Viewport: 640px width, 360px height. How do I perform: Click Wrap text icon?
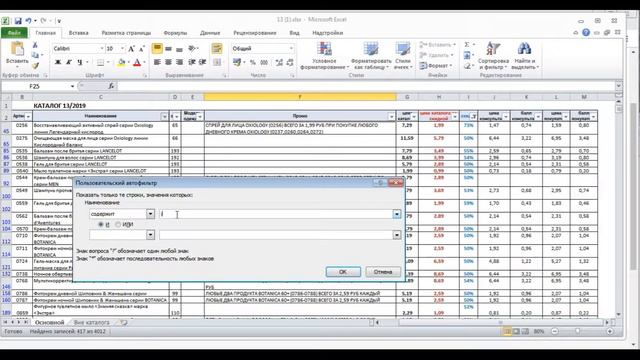tap(217, 49)
